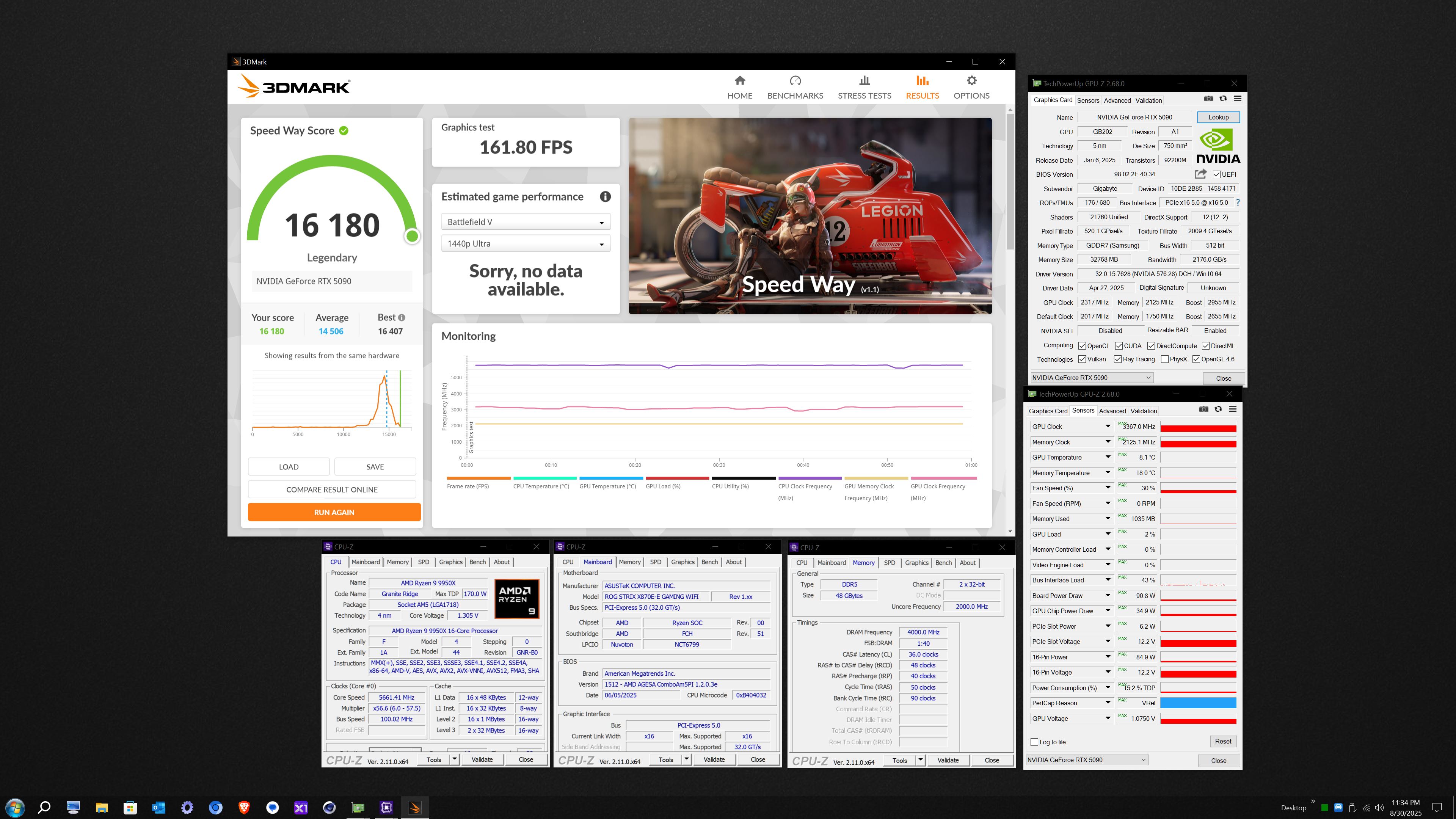Click Lookup button in GPU-Z
Viewport: 1456px width, 819px height.
(1218, 117)
